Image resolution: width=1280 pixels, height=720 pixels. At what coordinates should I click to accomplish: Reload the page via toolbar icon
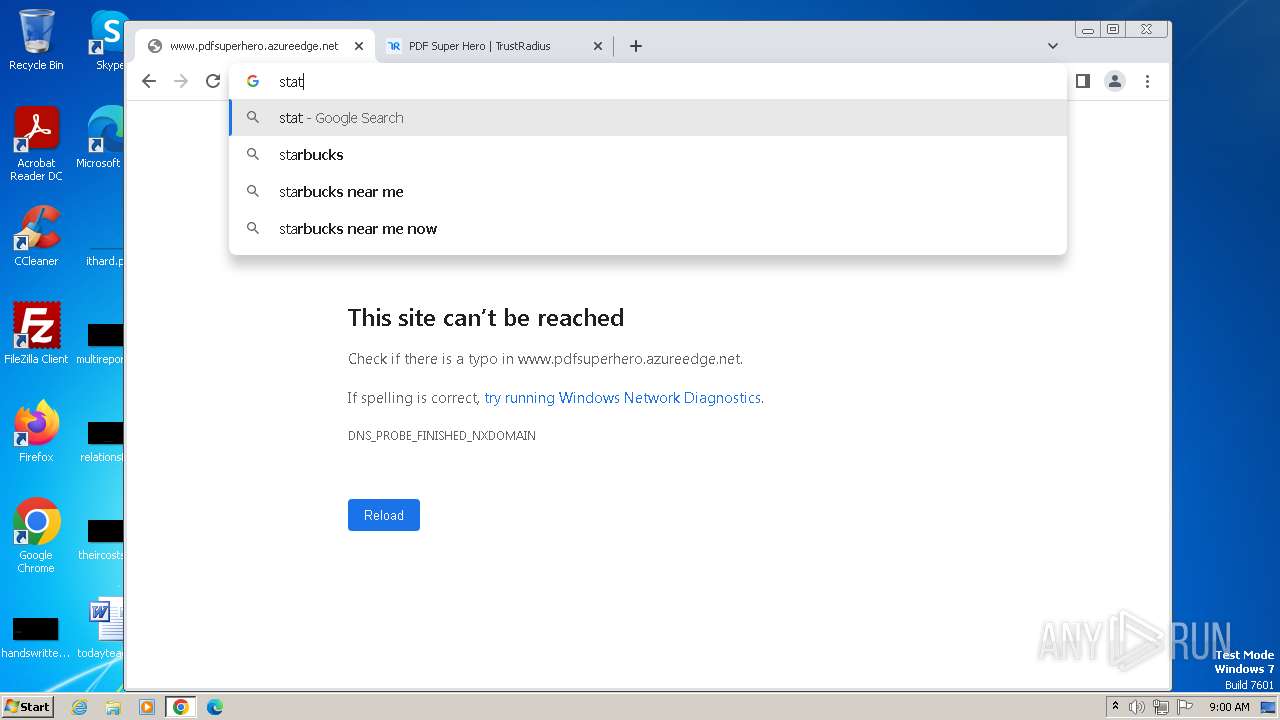[x=213, y=81]
